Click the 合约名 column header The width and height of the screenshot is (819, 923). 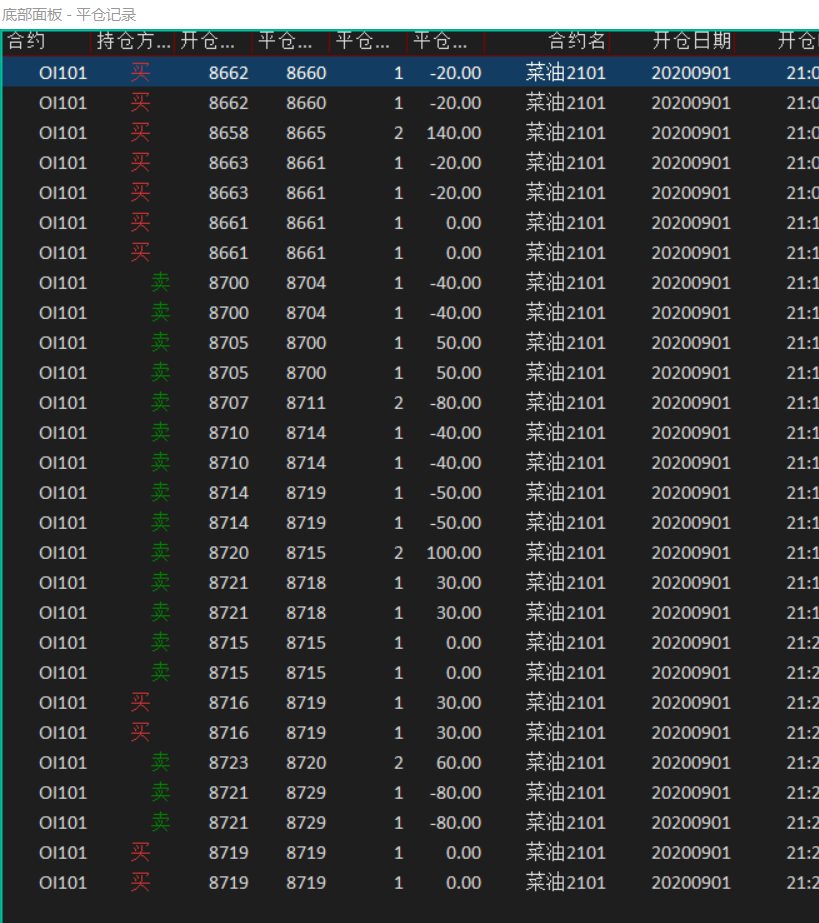click(x=576, y=41)
